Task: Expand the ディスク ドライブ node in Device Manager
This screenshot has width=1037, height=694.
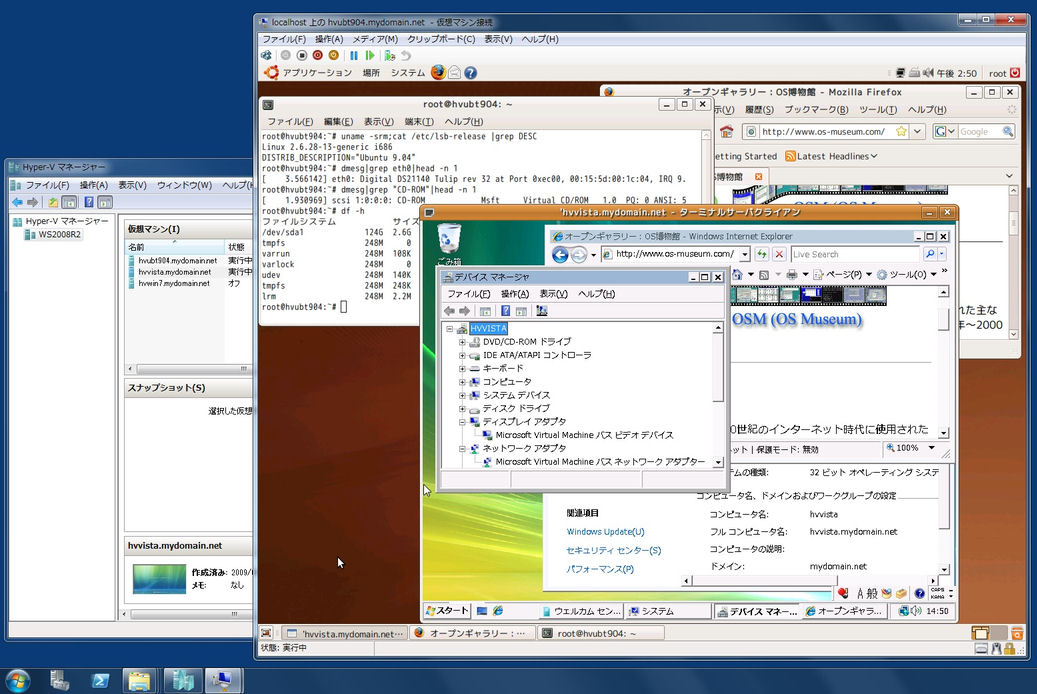Action: pyautogui.click(x=462, y=408)
